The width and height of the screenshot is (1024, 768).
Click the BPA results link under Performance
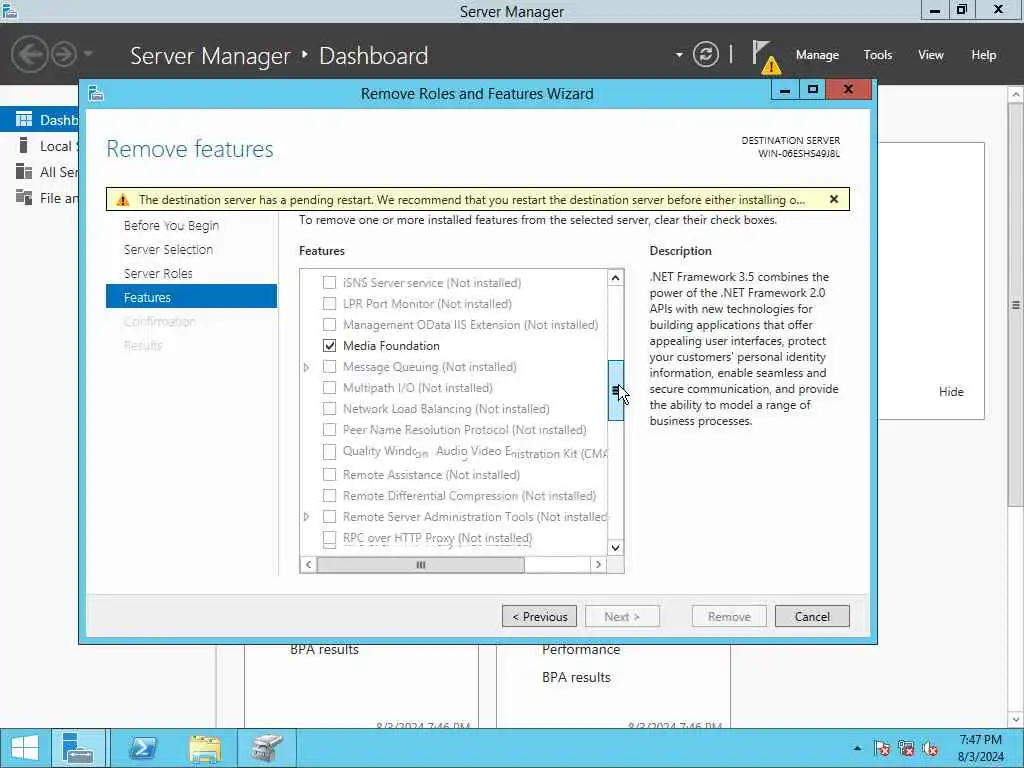(x=576, y=677)
